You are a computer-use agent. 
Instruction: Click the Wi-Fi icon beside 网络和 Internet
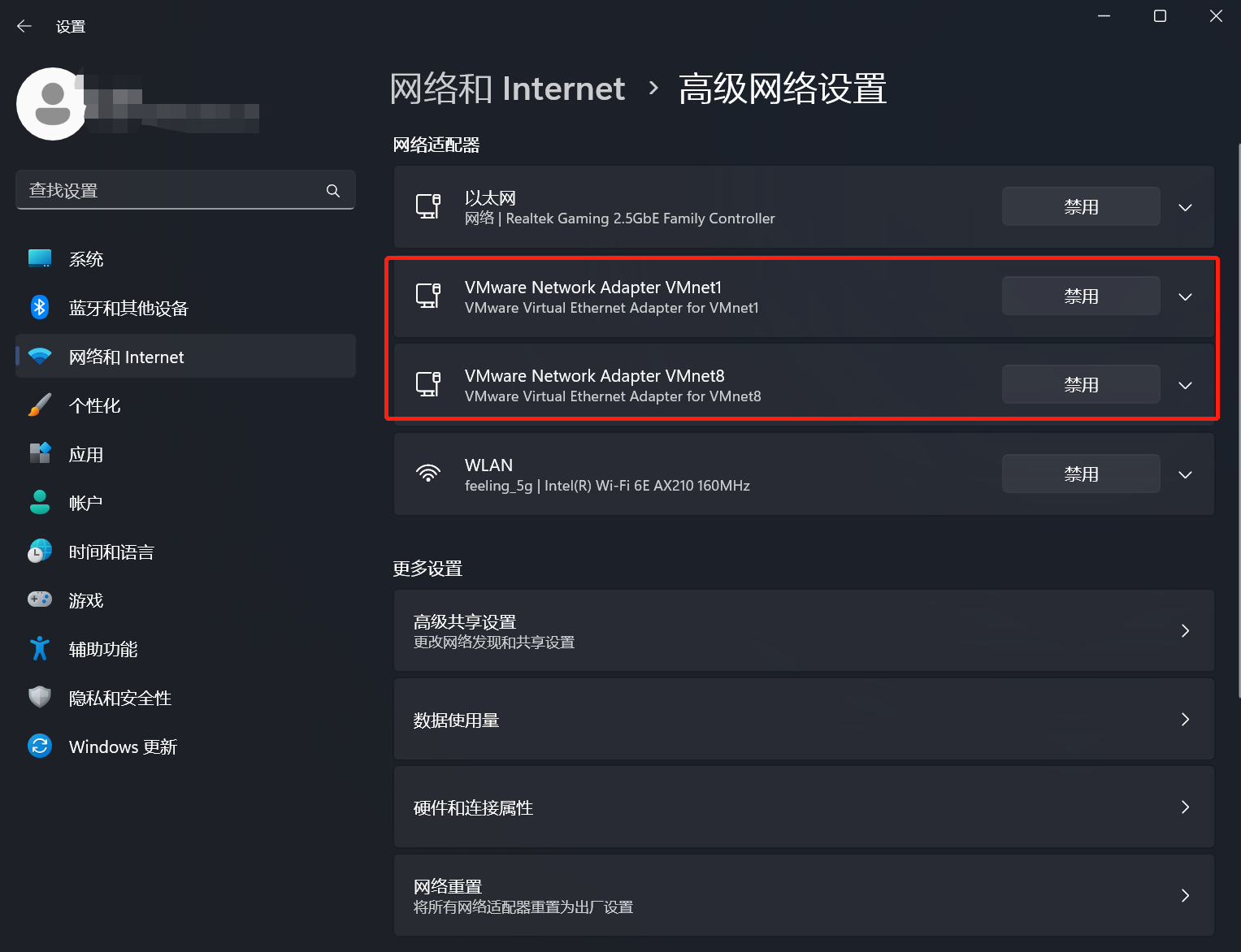[x=40, y=357]
